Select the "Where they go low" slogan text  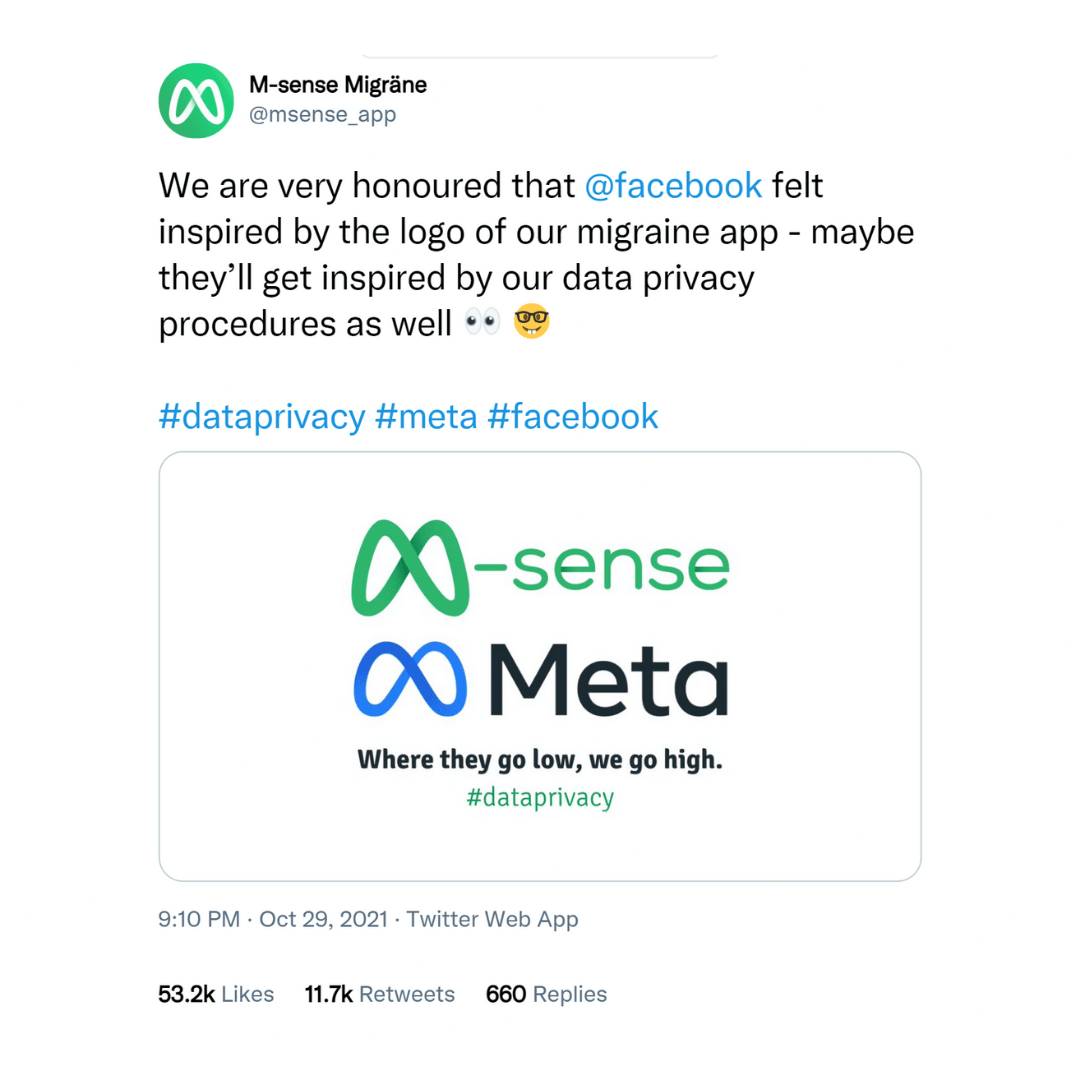tap(540, 760)
